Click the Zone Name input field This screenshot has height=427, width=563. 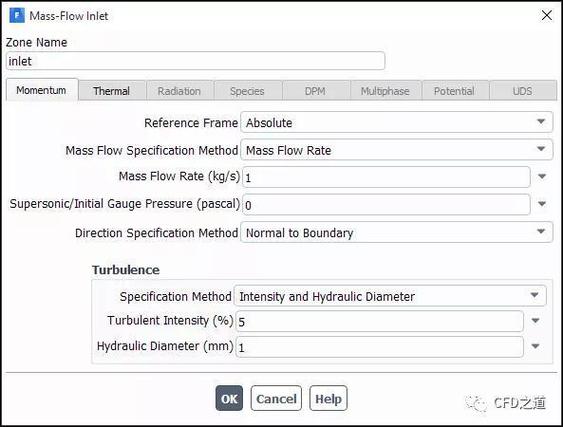pyautogui.click(x=195, y=61)
